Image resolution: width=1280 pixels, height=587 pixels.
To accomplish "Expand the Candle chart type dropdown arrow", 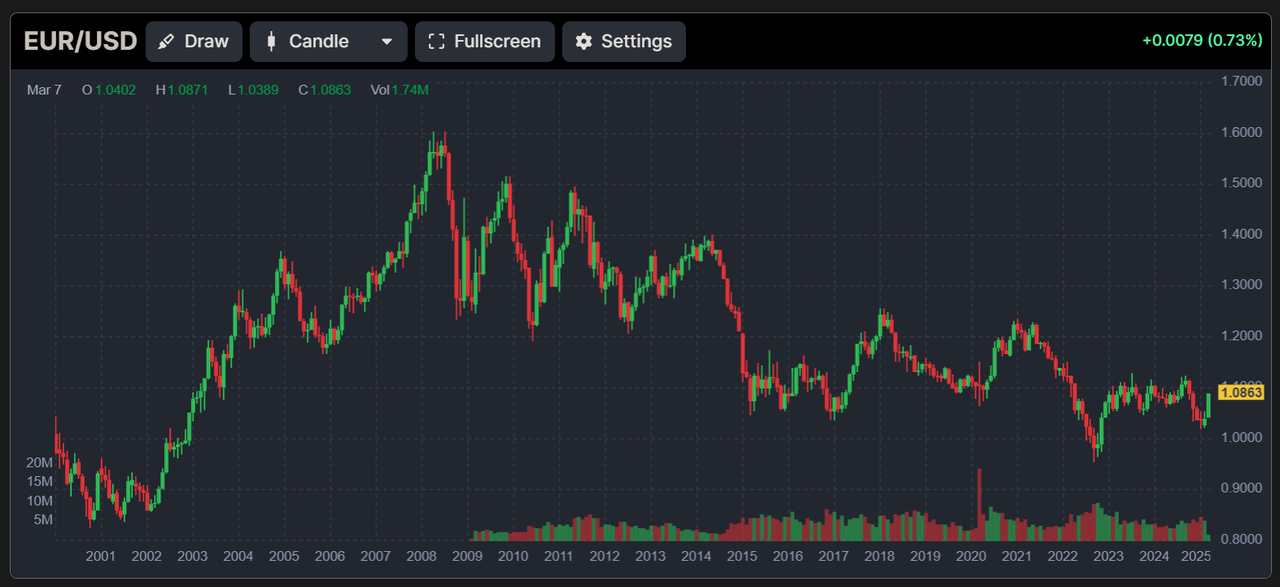I will click(387, 42).
